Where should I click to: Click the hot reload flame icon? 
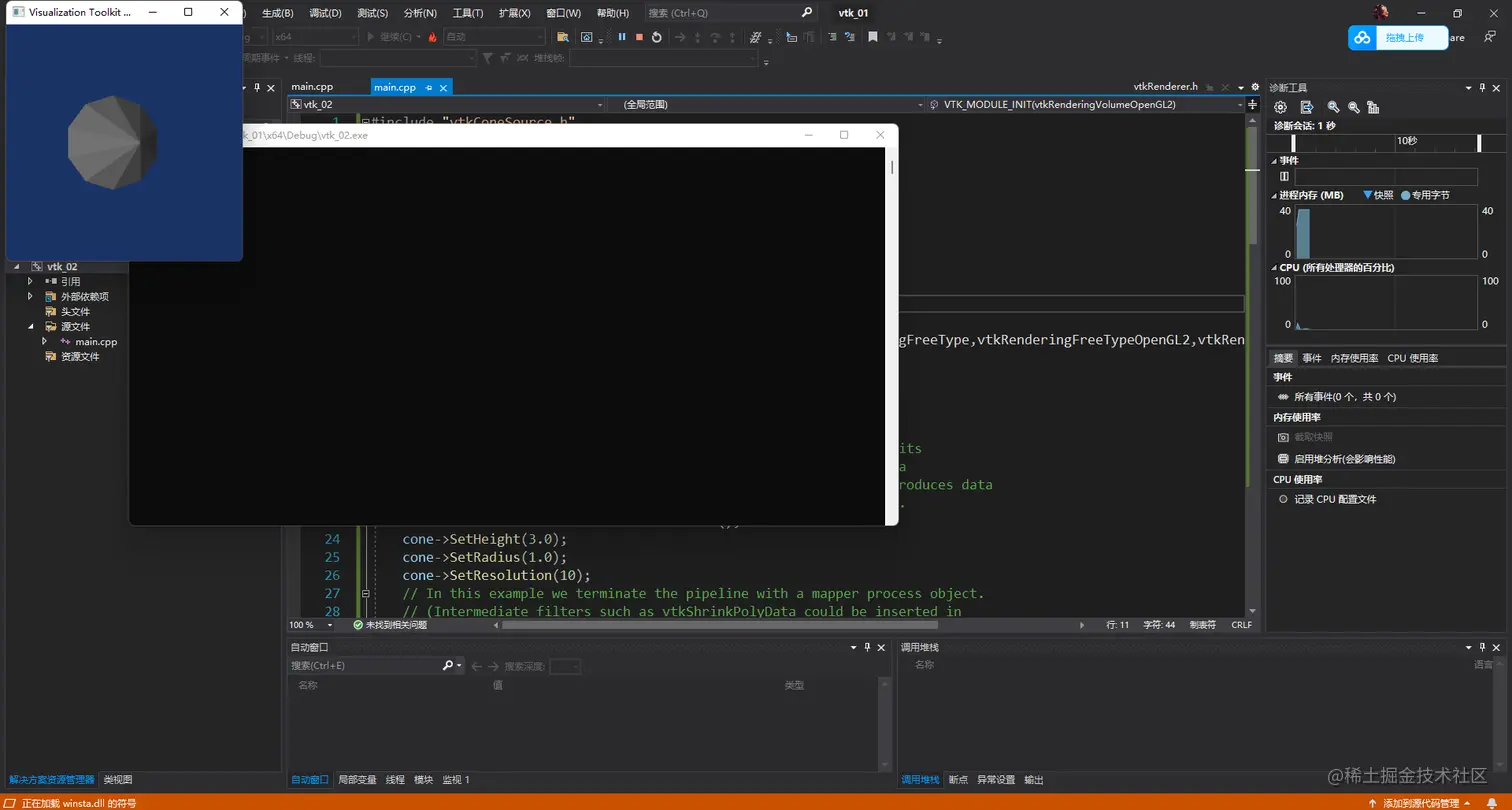click(x=433, y=37)
